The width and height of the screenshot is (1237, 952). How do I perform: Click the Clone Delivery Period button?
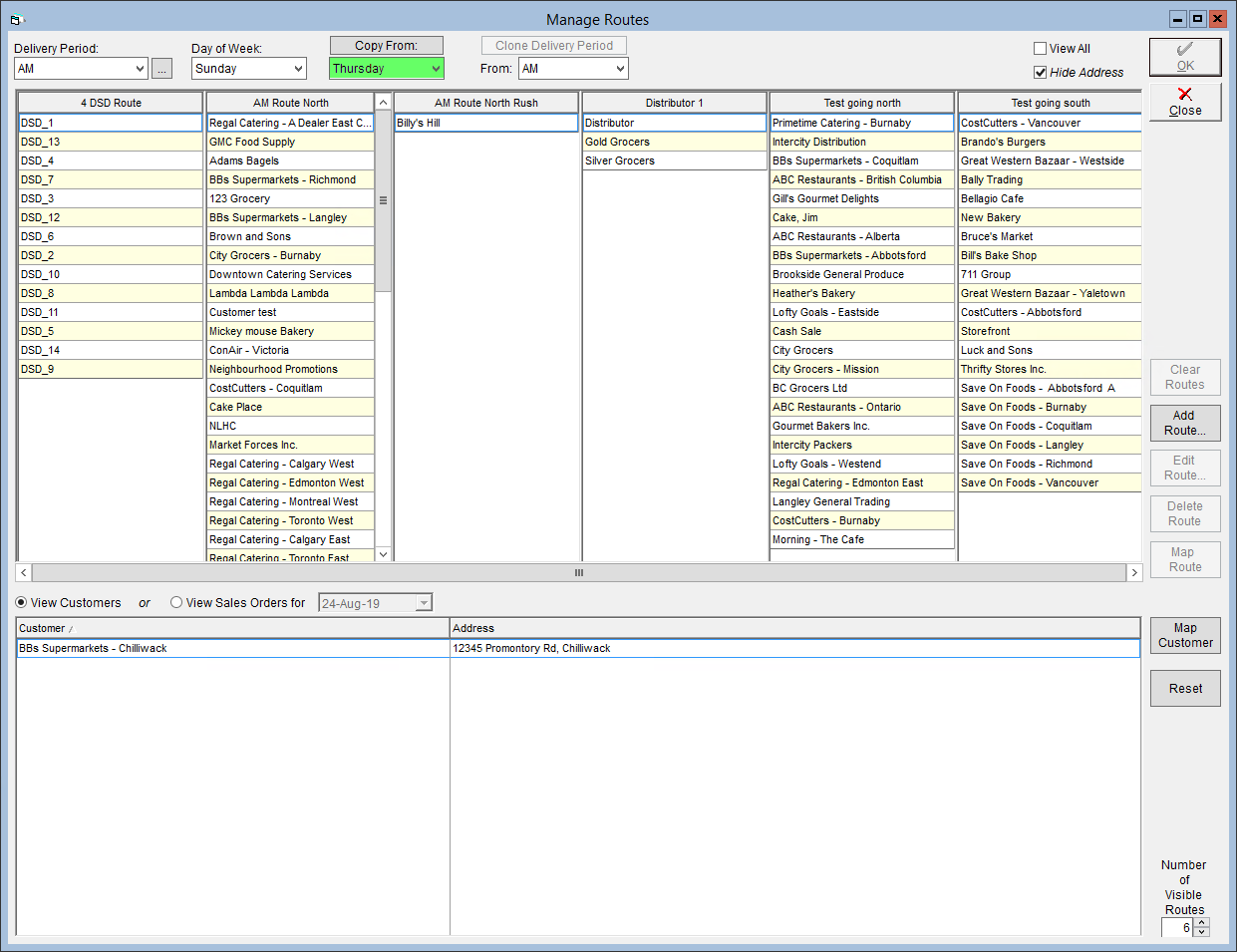click(554, 45)
